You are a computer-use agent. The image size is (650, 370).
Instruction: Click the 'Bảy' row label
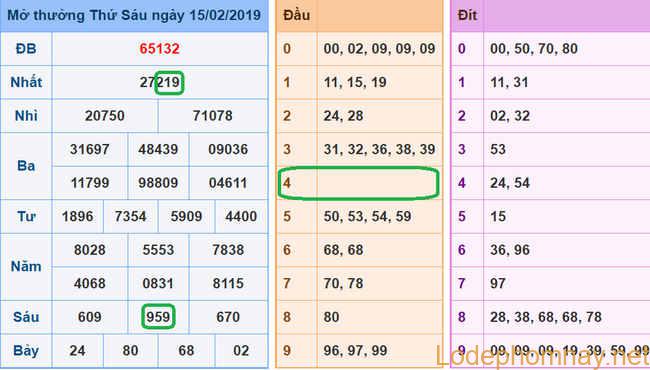(26, 351)
